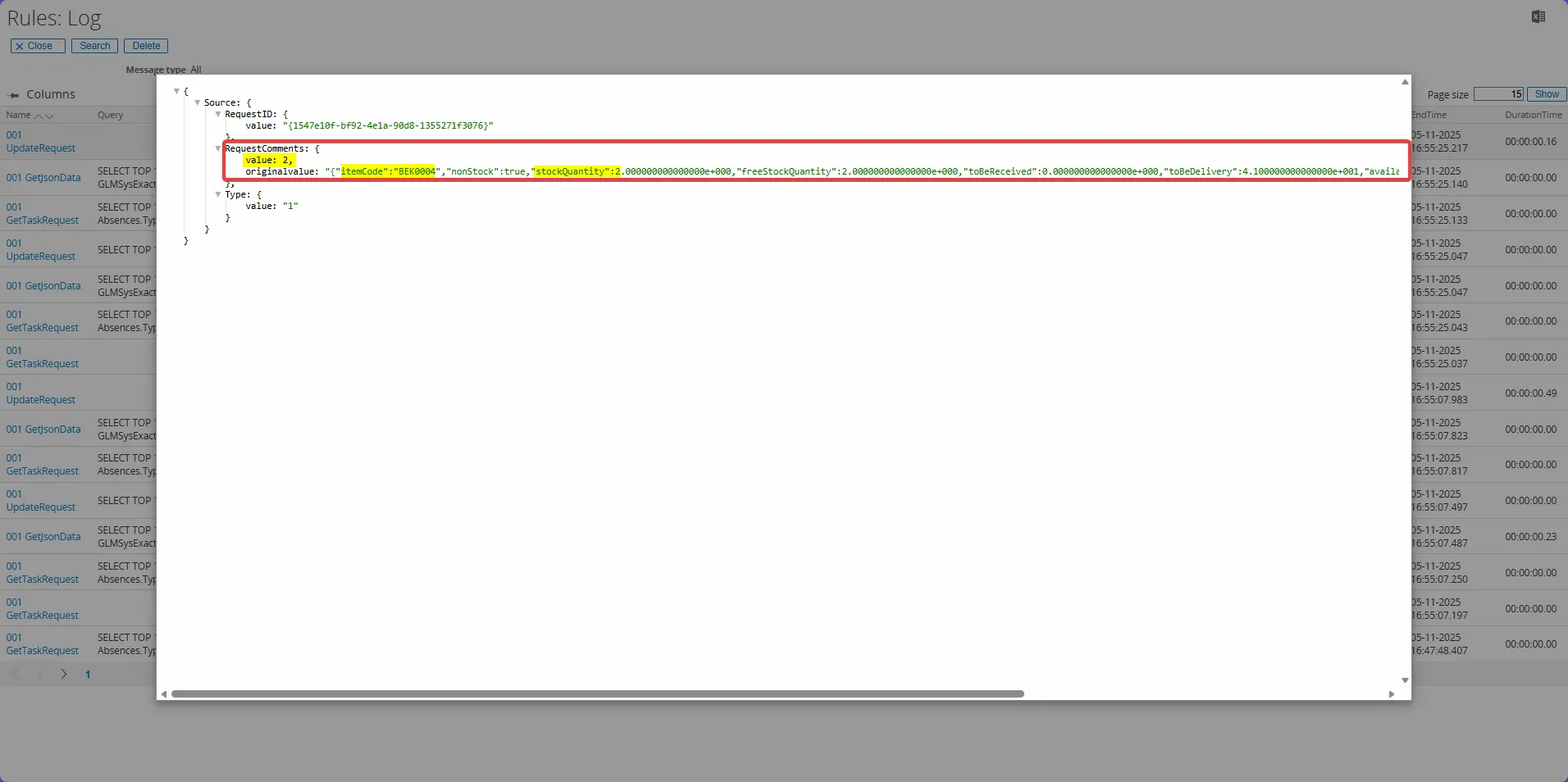Select page number 1 in pagination
The height and width of the screenshot is (782, 1568).
point(88,675)
